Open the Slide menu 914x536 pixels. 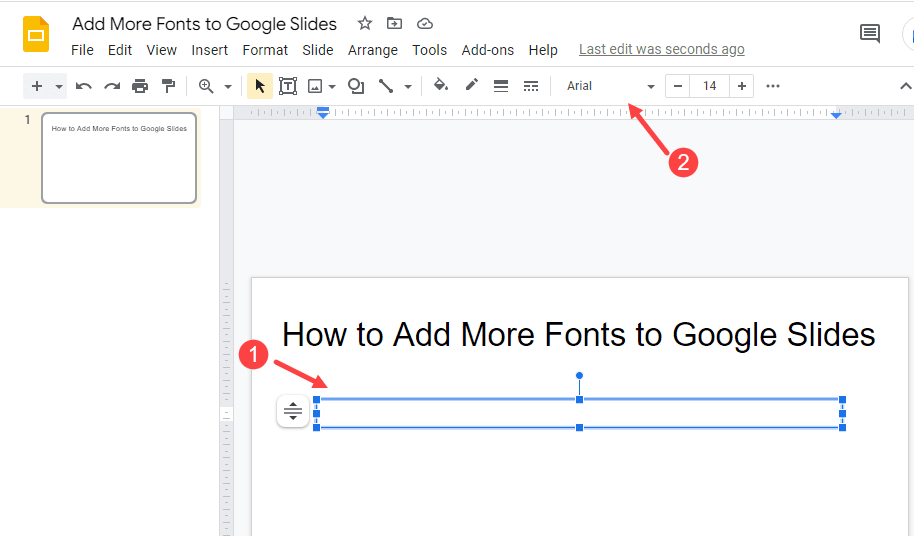[x=318, y=50]
